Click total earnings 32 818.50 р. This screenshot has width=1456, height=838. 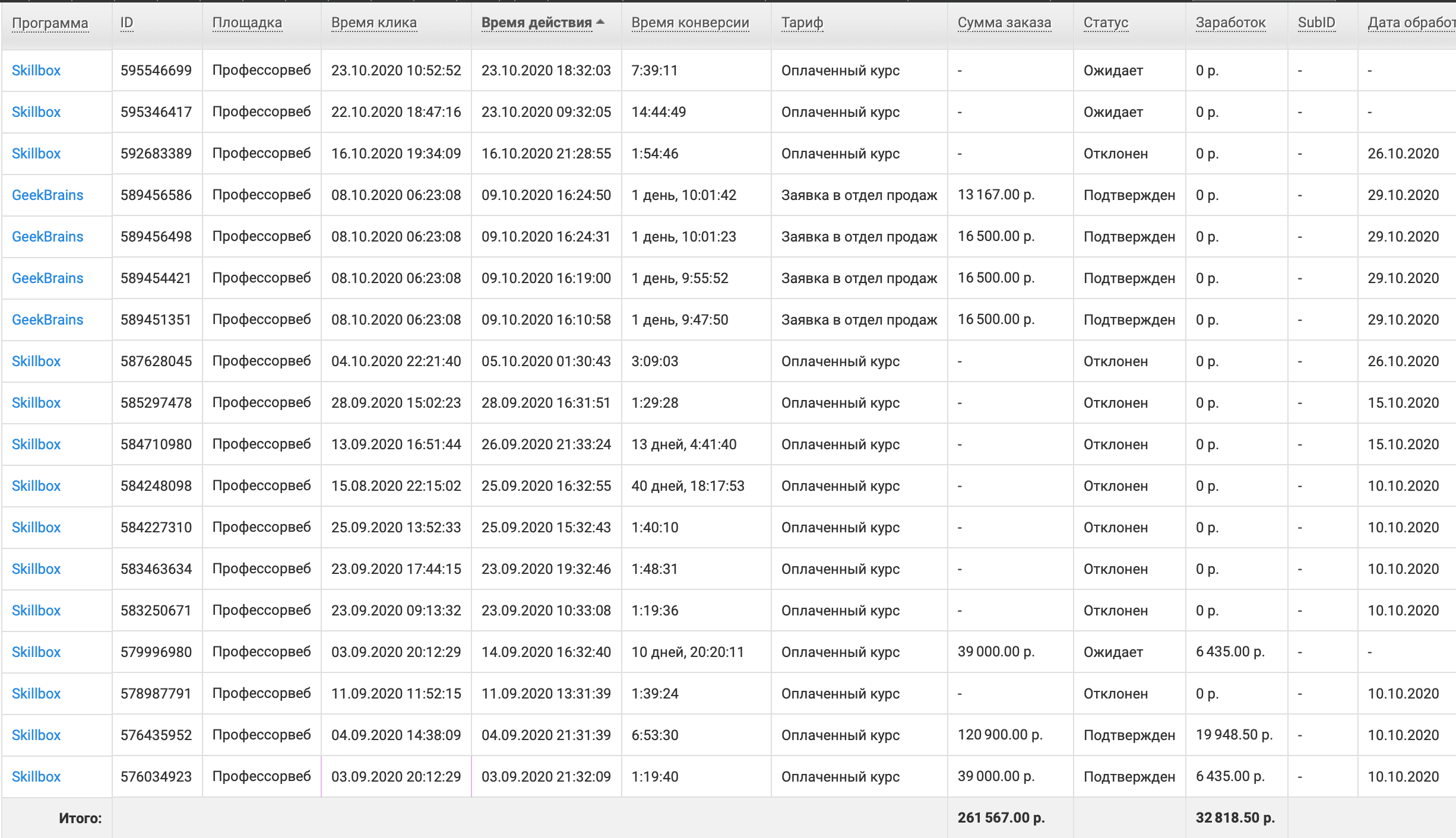point(1235,818)
